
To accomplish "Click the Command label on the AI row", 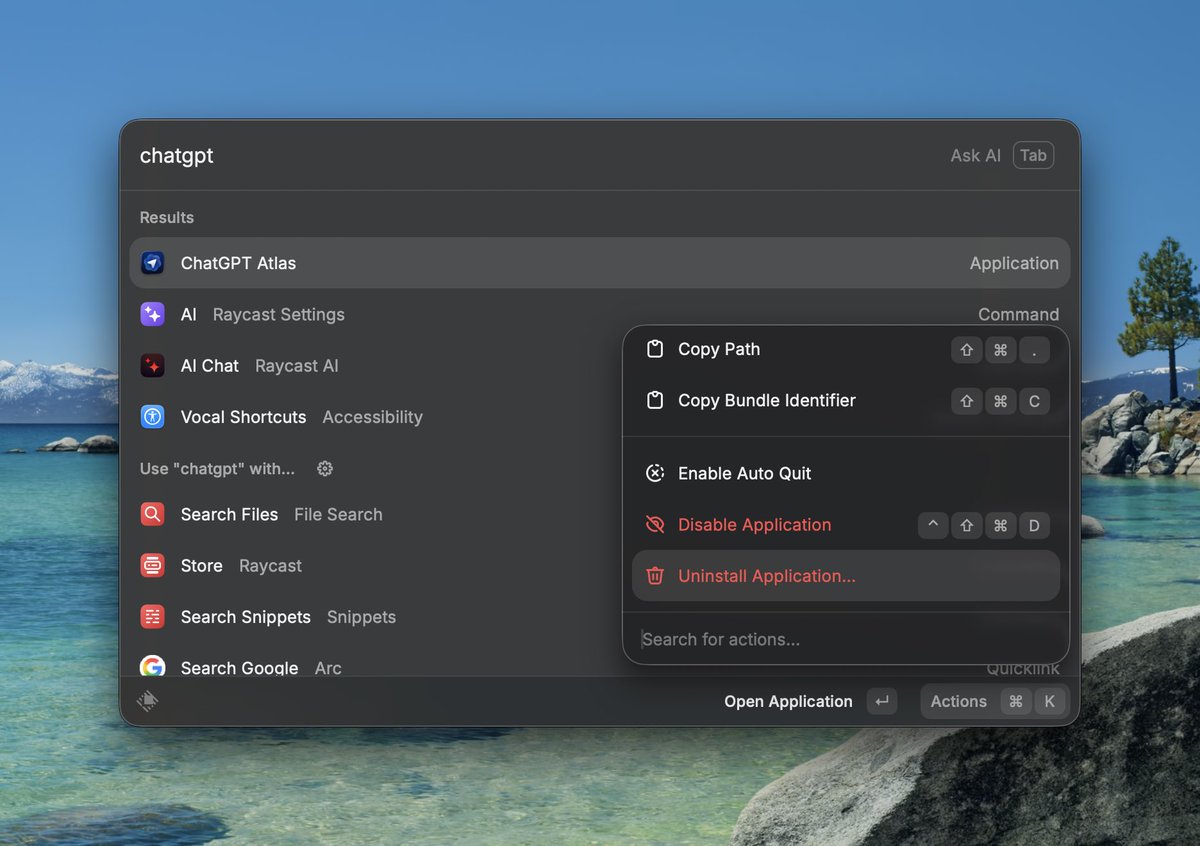I will [x=1018, y=314].
